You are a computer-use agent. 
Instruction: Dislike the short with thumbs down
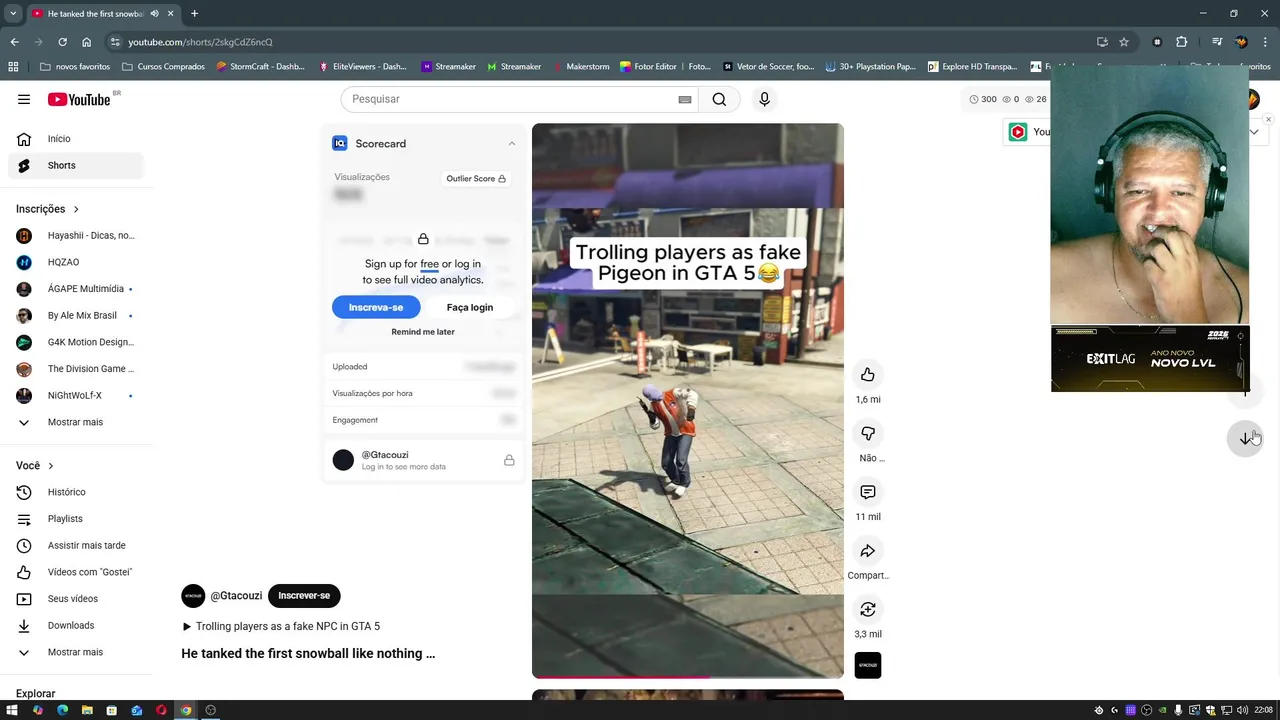(868, 433)
